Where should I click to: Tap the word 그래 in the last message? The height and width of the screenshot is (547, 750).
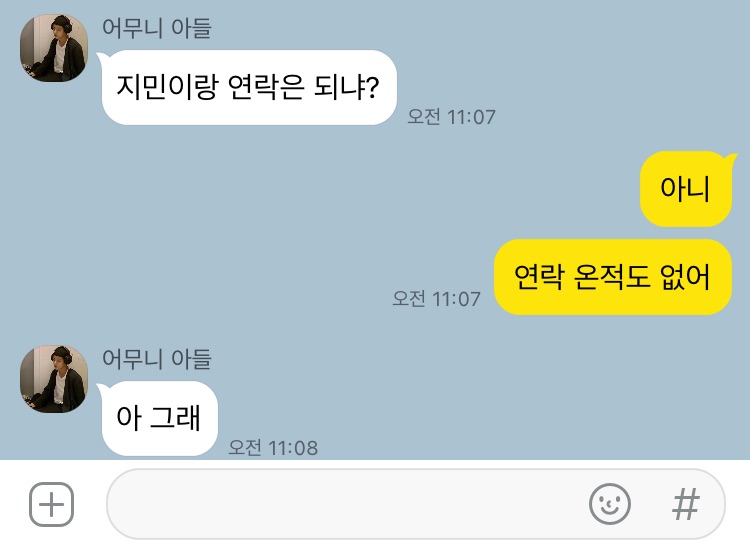[175, 417]
